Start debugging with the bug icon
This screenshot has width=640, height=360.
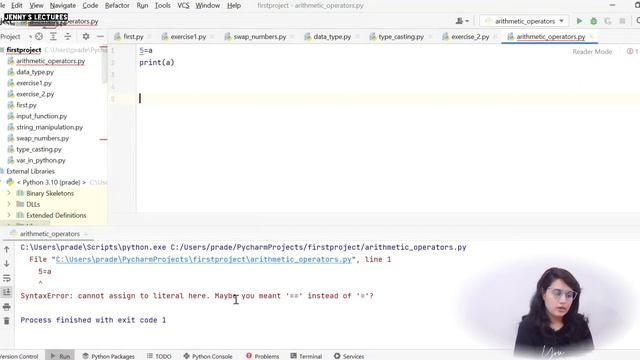click(593, 21)
